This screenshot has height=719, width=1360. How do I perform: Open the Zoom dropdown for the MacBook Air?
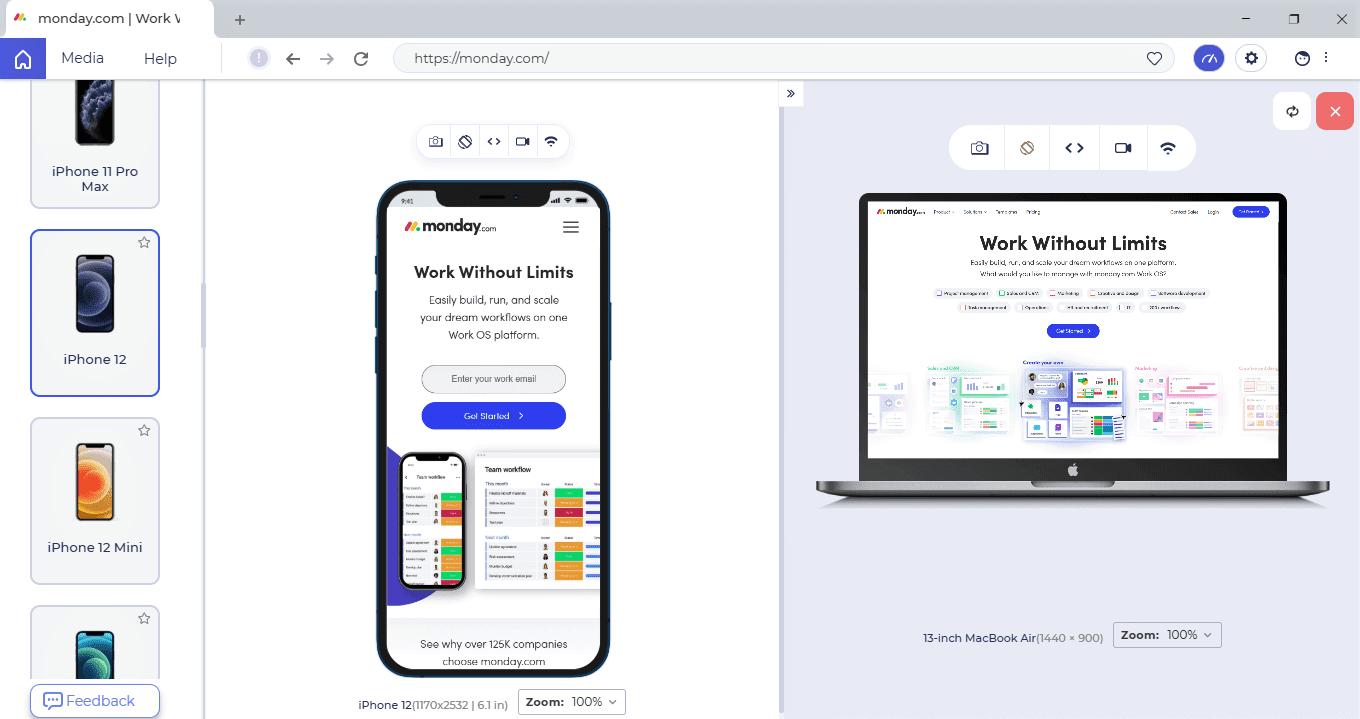[x=1166, y=634]
